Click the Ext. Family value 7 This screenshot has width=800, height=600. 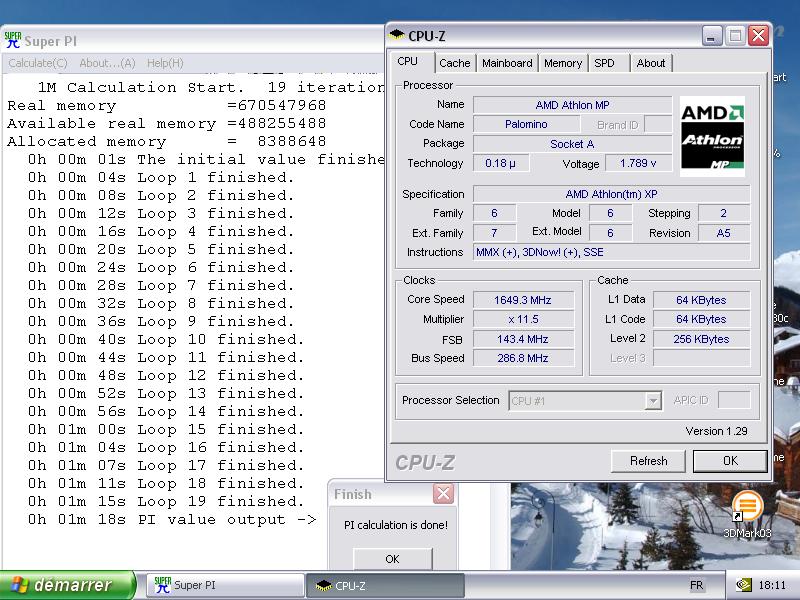tap(494, 233)
